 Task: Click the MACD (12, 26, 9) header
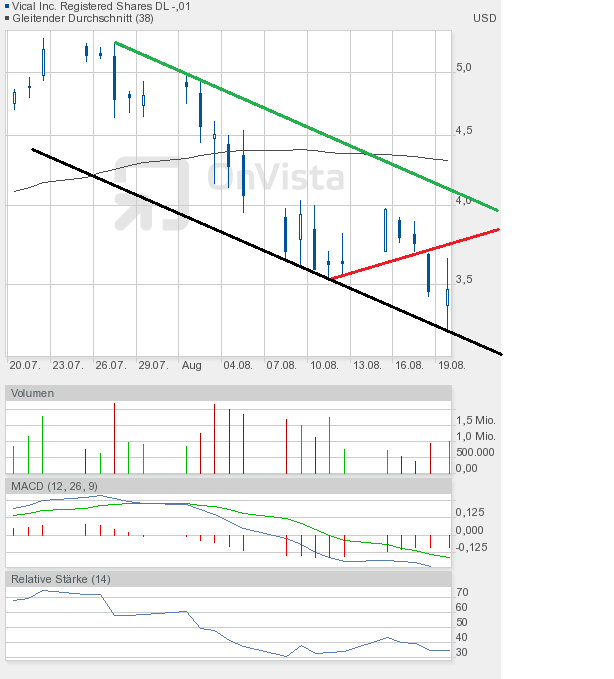pyautogui.click(x=57, y=485)
